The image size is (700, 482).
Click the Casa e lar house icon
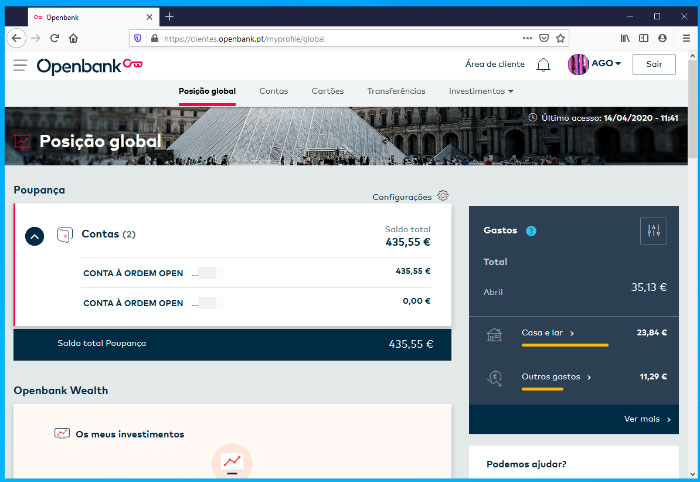coord(494,335)
